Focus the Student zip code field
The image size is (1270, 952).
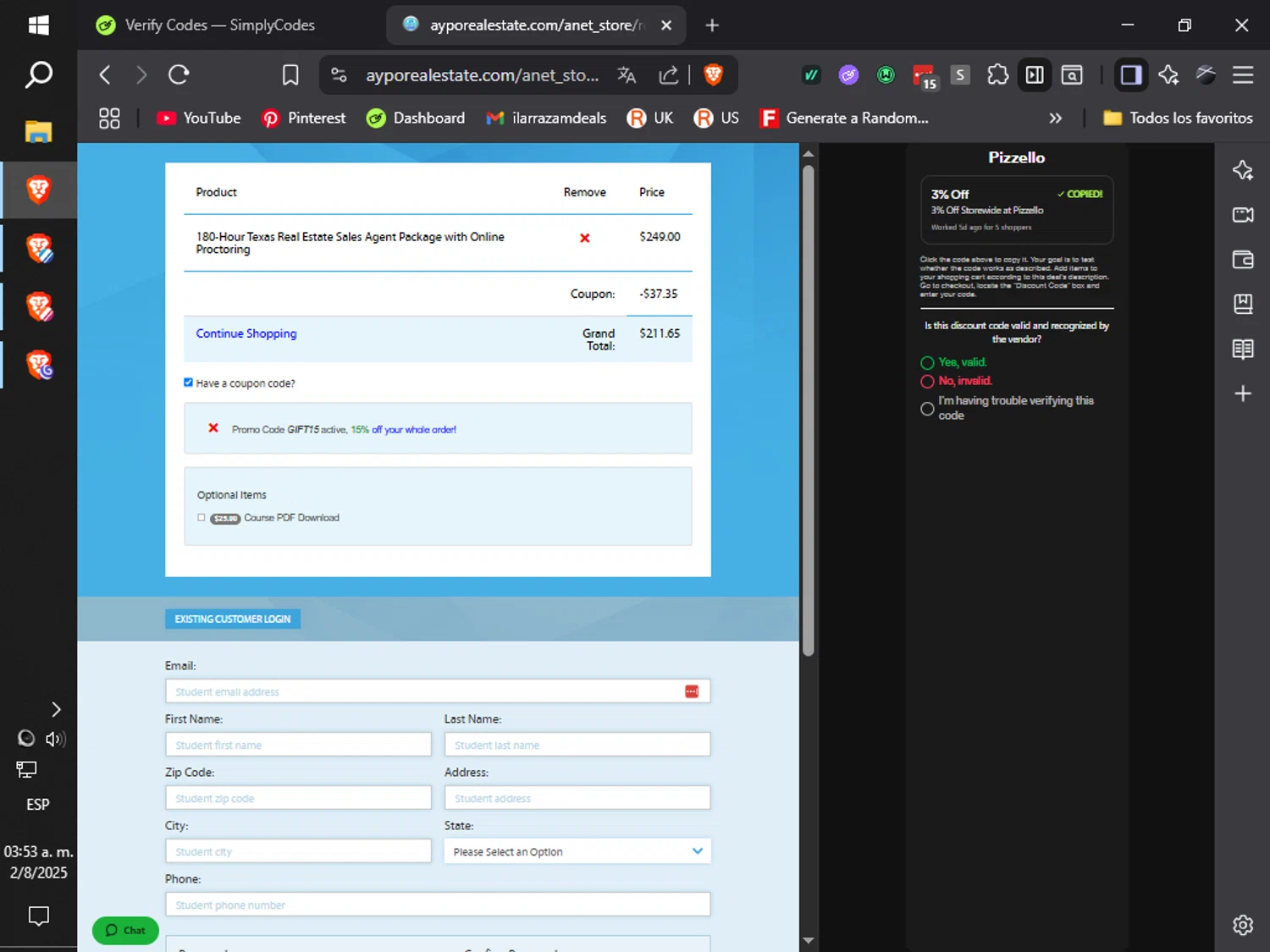(x=298, y=798)
